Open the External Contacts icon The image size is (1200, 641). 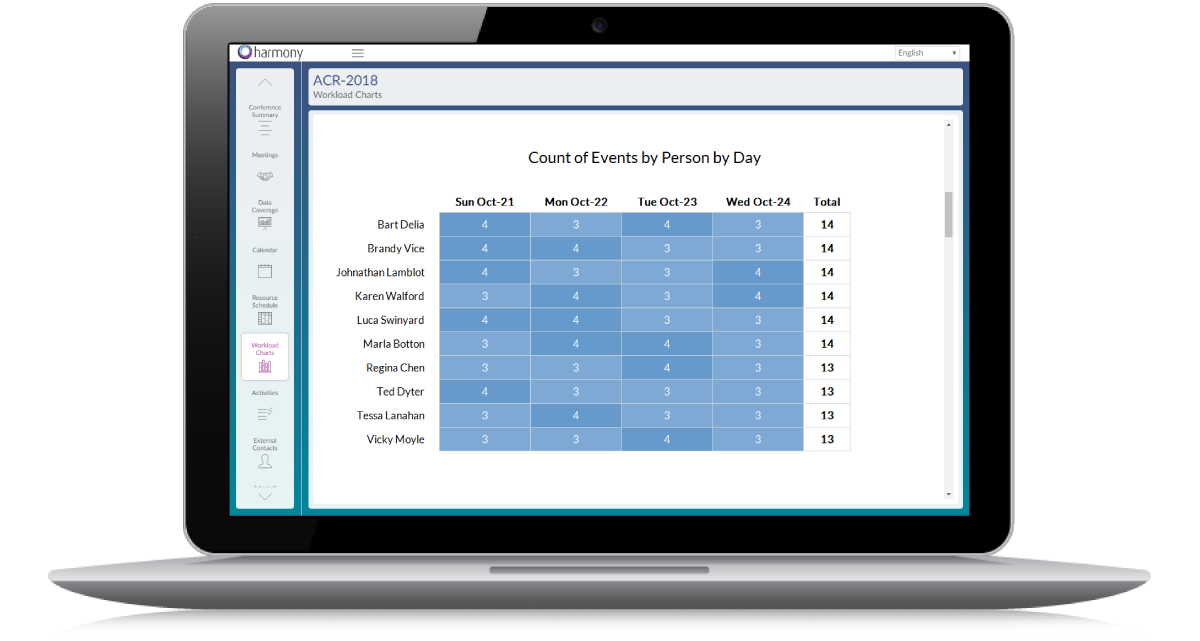[265, 461]
